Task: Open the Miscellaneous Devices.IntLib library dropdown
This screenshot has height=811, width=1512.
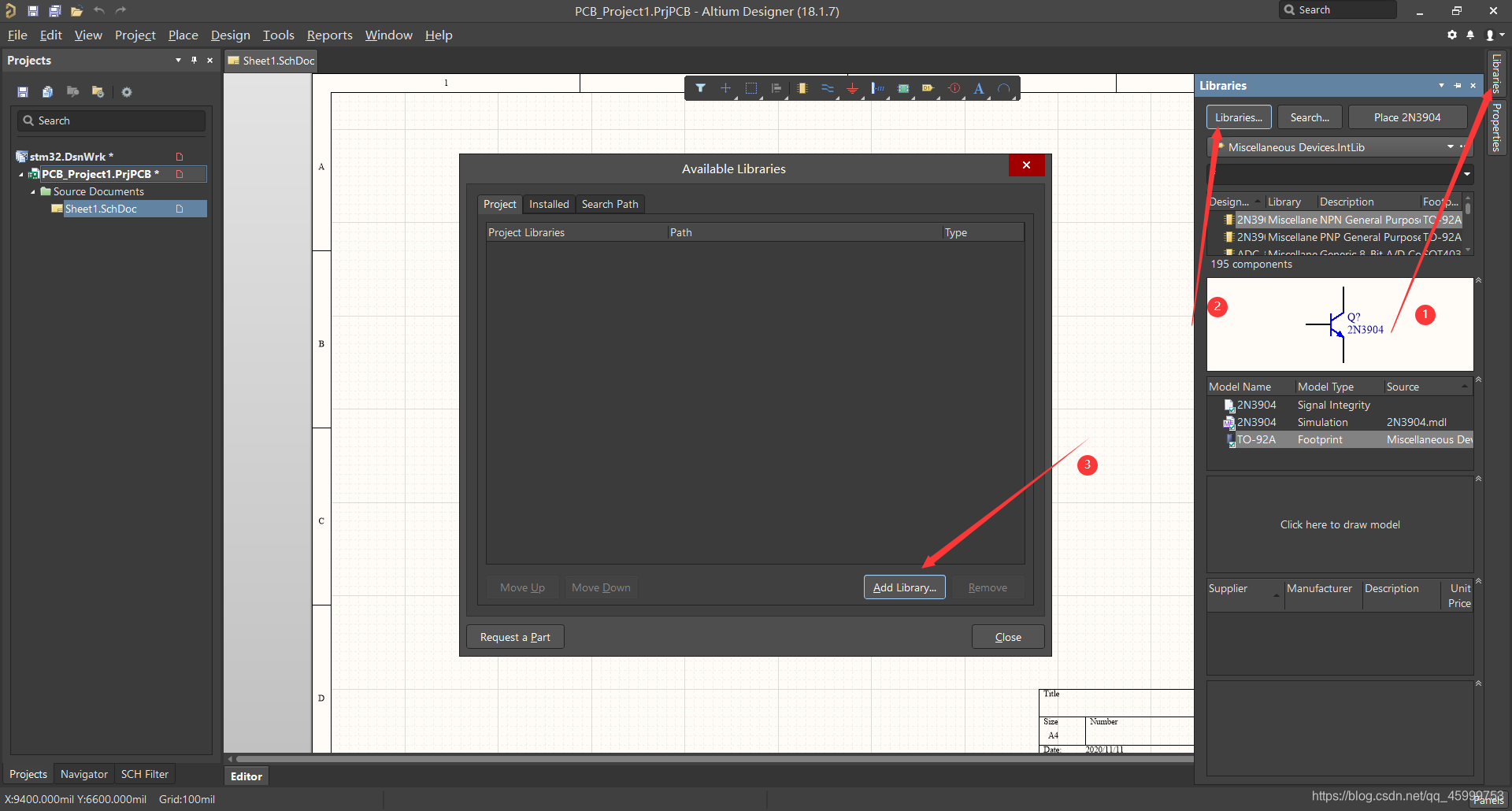Action: pos(1450,147)
